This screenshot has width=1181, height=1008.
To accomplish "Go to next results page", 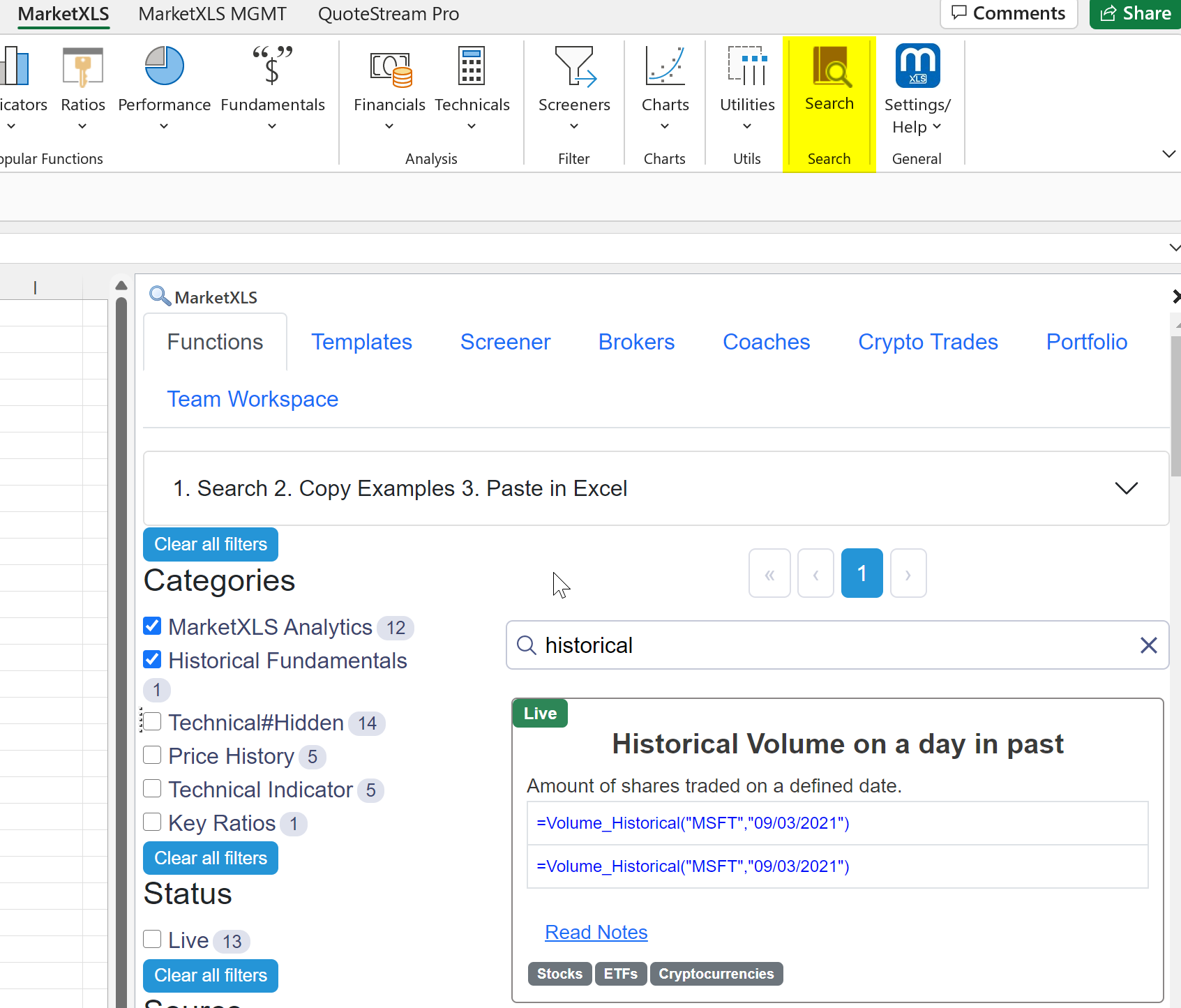I will 908,573.
